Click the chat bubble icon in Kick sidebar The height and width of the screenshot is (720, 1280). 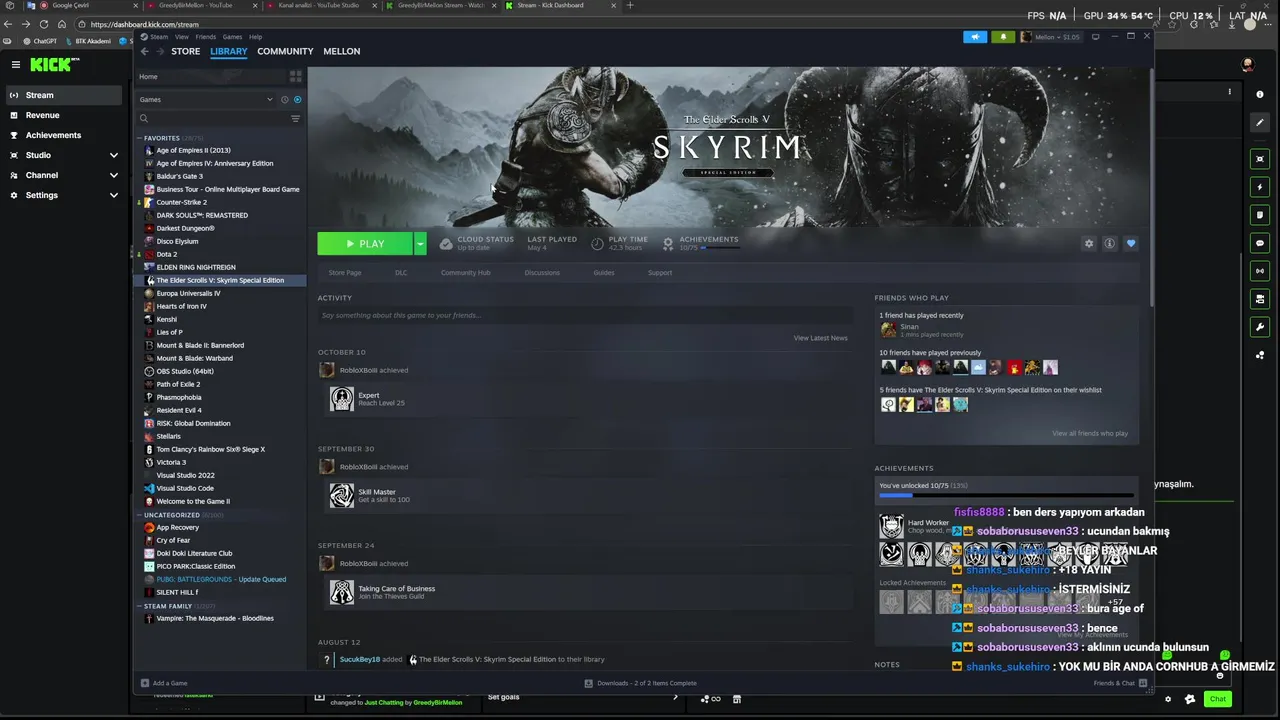point(1259,243)
